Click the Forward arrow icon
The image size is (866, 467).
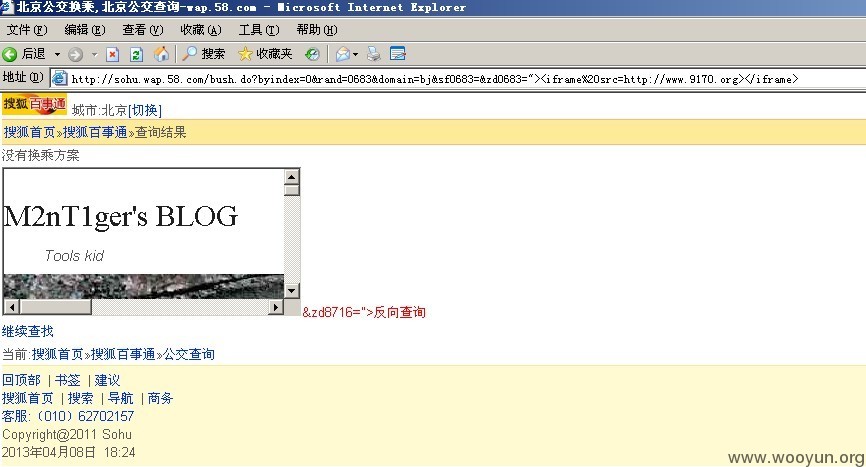[x=76, y=54]
